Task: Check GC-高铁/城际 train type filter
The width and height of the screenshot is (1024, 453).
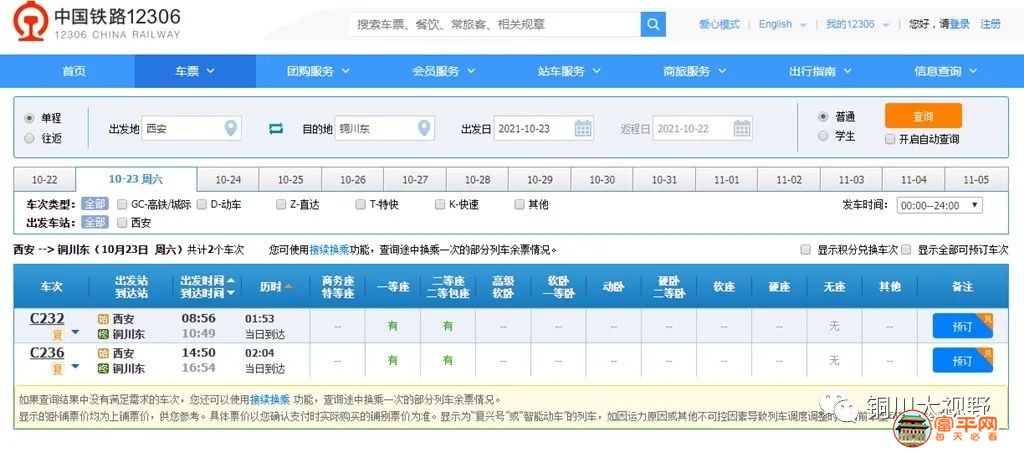Action: click(x=122, y=204)
